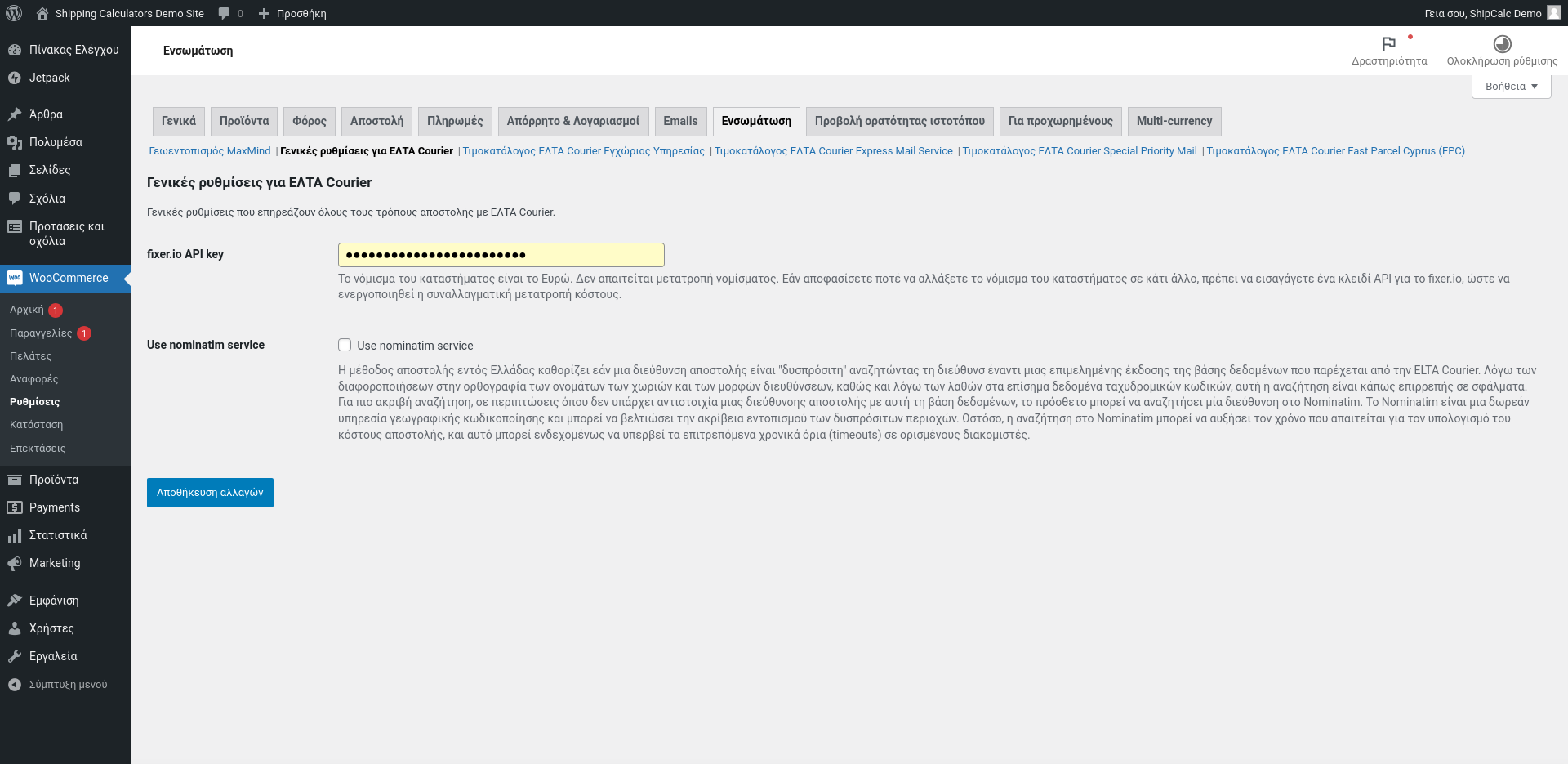Click the home icon beside the site name

[x=43, y=13]
